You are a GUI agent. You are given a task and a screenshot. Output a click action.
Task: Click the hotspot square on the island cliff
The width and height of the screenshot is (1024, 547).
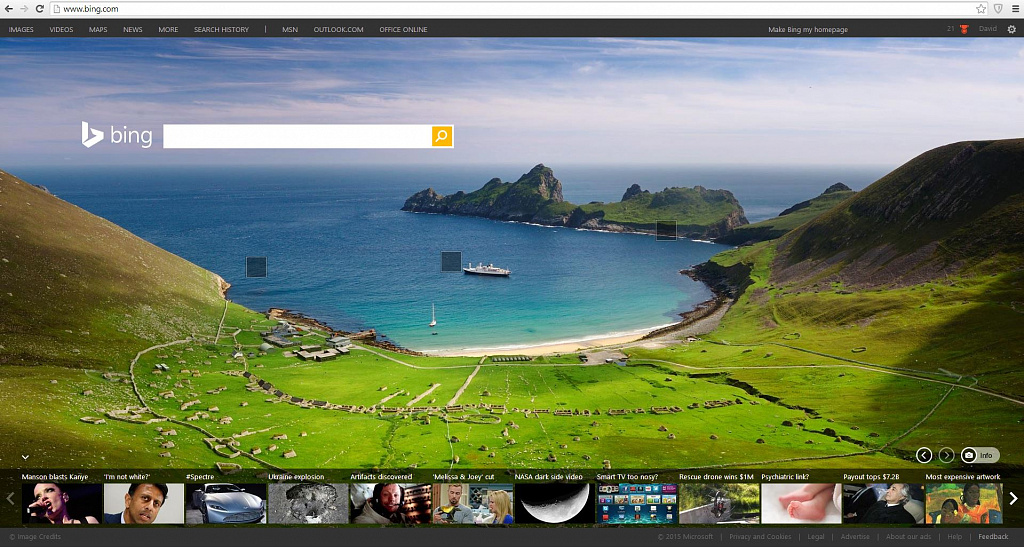click(x=666, y=230)
